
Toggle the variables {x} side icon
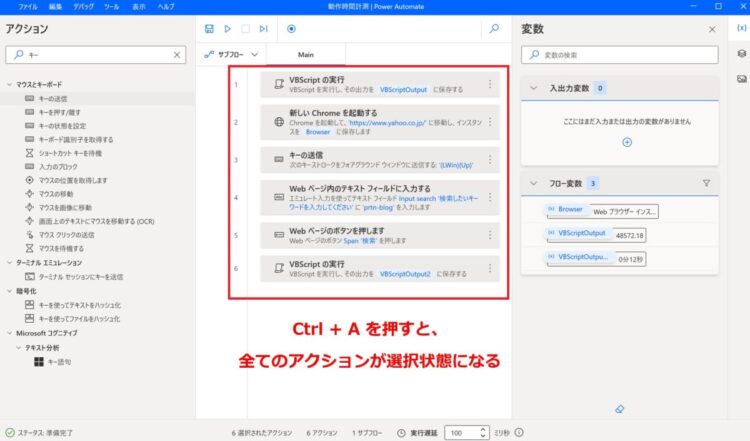coord(741,28)
